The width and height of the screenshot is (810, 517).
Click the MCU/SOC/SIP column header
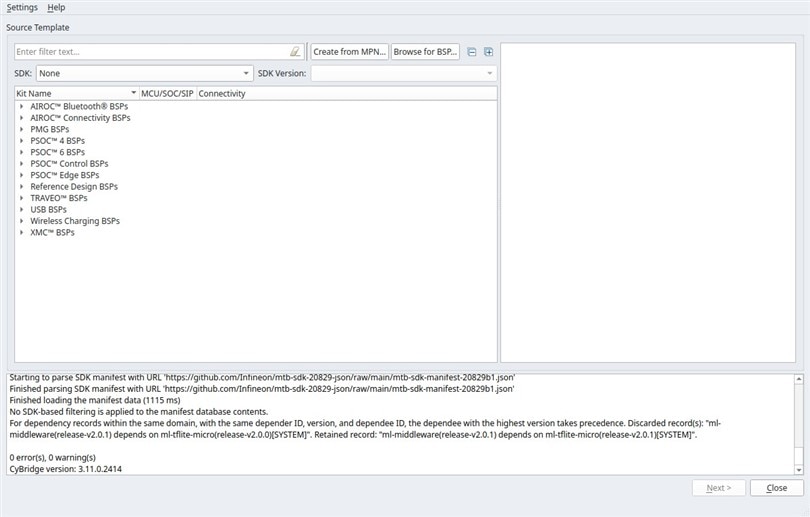coord(167,93)
